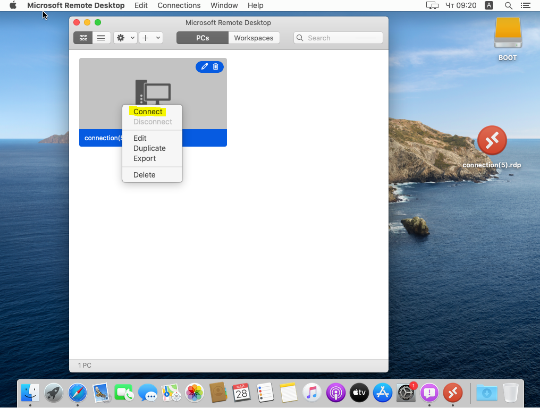Choose Delete in the context menu
This screenshot has height=408, width=540.
144,175
